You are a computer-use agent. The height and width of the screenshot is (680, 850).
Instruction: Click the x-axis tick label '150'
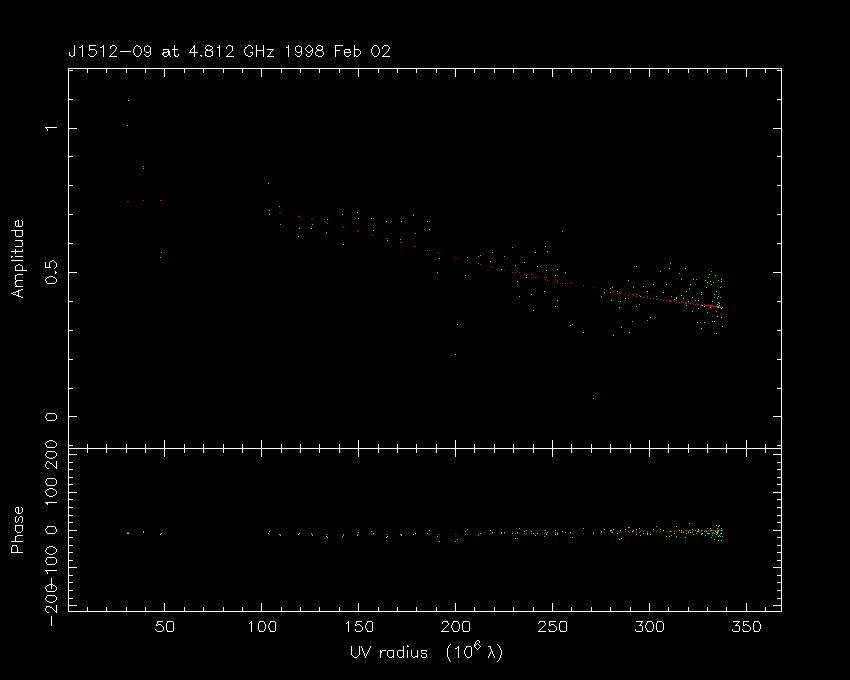coord(359,627)
